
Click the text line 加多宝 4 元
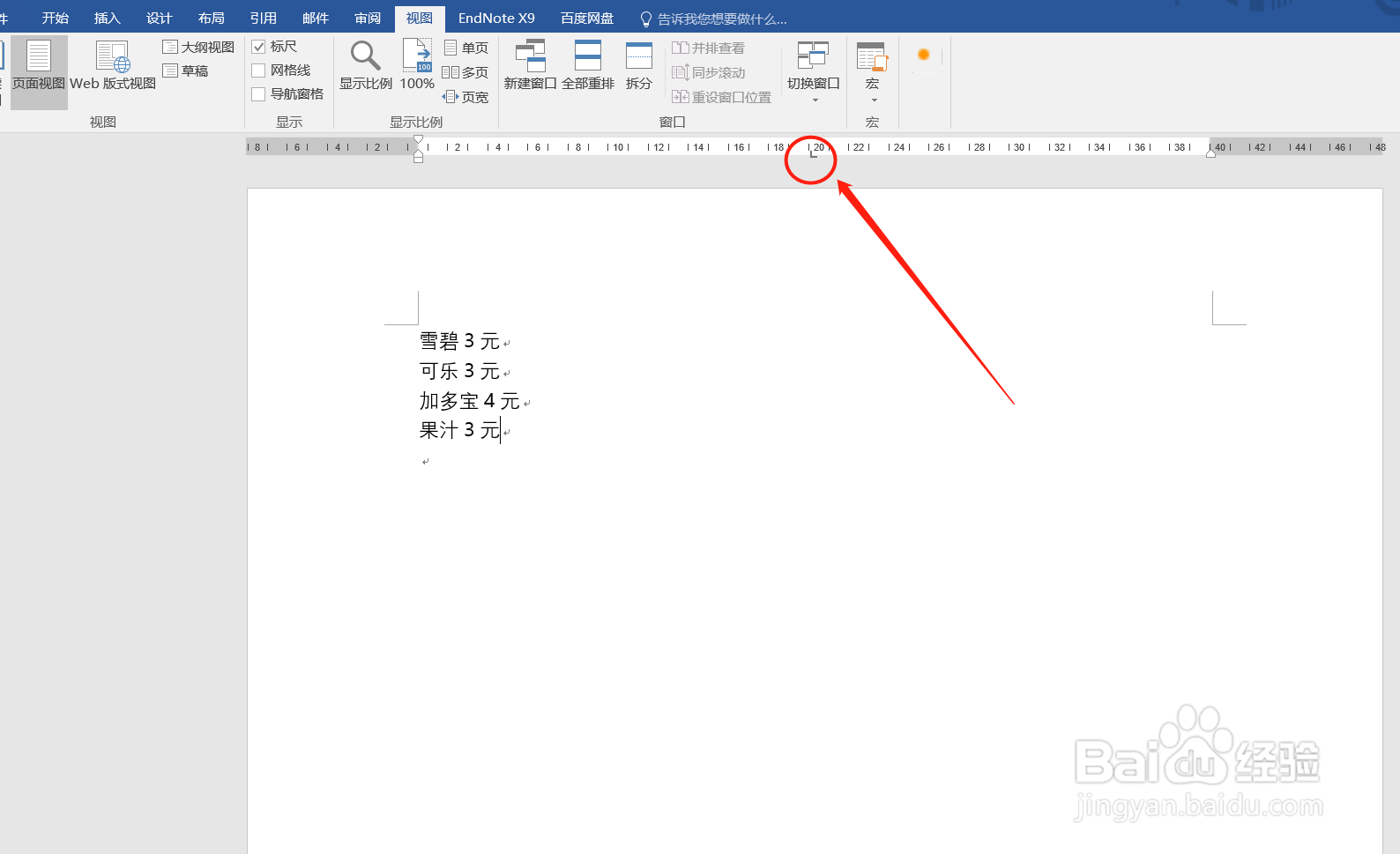click(470, 401)
